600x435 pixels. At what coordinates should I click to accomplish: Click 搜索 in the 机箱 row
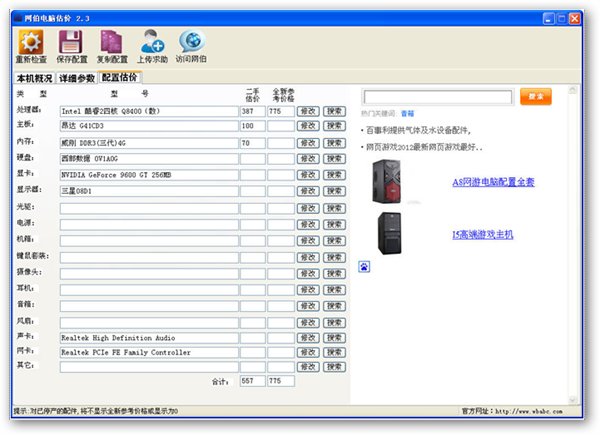pyautogui.click(x=334, y=241)
